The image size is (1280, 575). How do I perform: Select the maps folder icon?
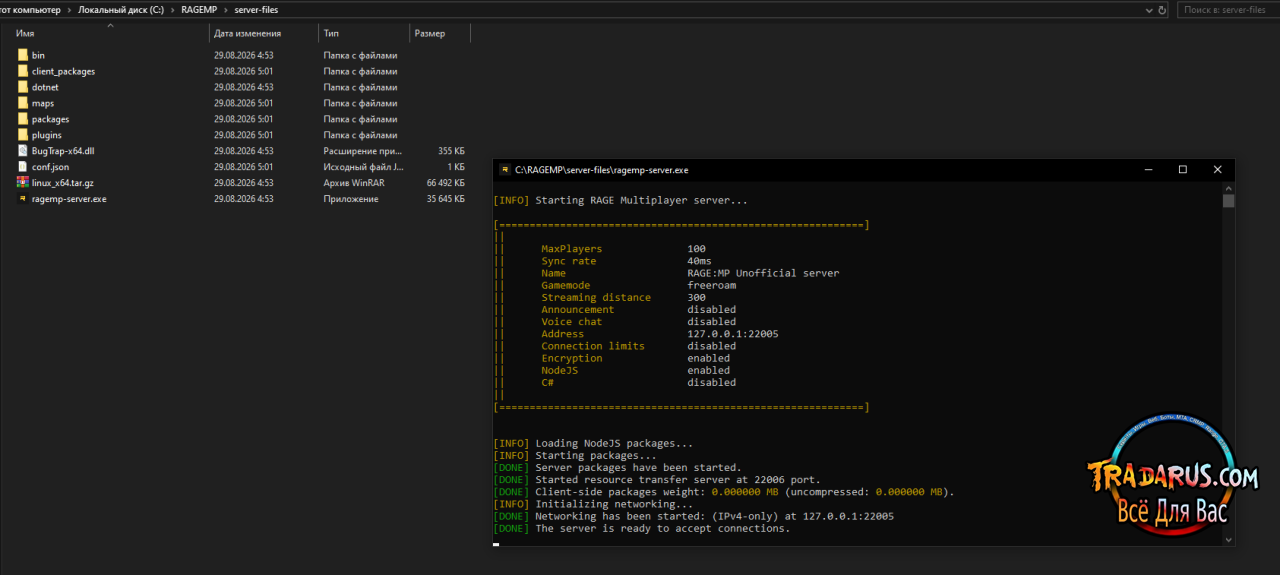23,103
